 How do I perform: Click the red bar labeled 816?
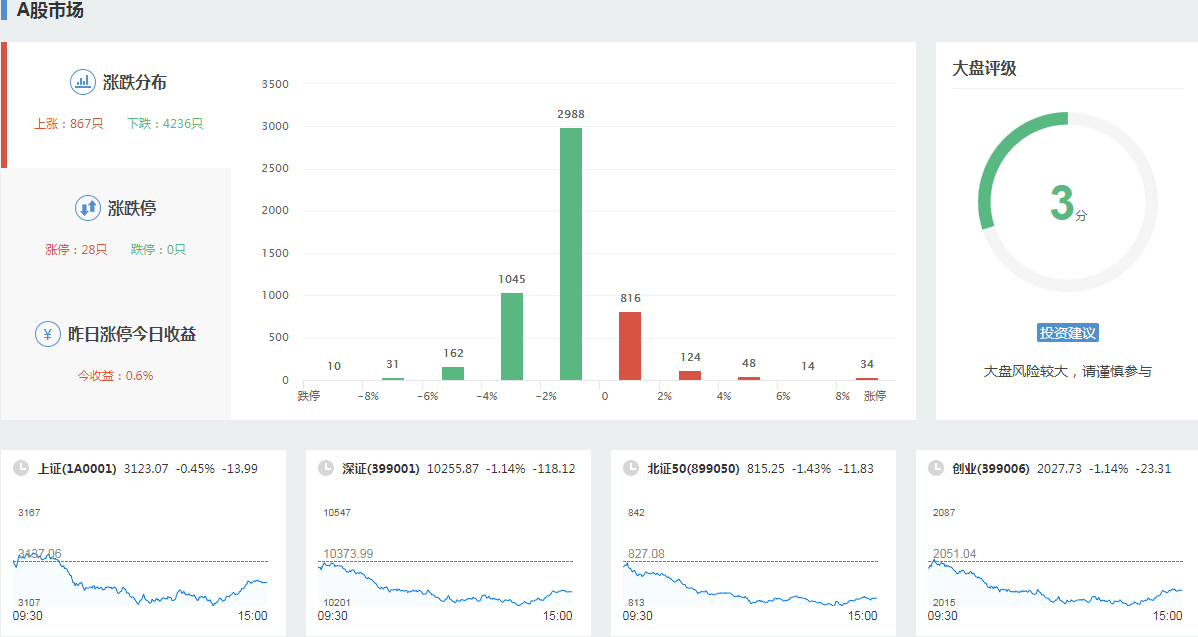click(630, 346)
